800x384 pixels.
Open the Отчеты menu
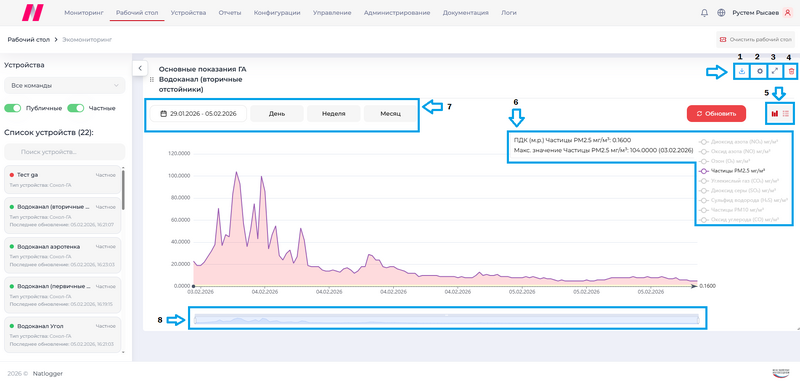230,13
